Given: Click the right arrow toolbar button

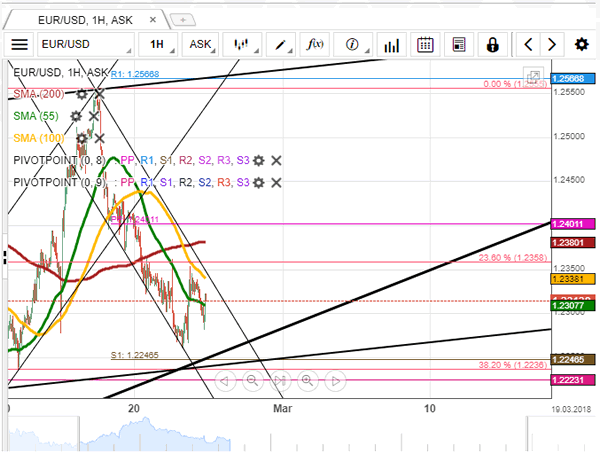Looking at the screenshot, I should click(x=552, y=44).
